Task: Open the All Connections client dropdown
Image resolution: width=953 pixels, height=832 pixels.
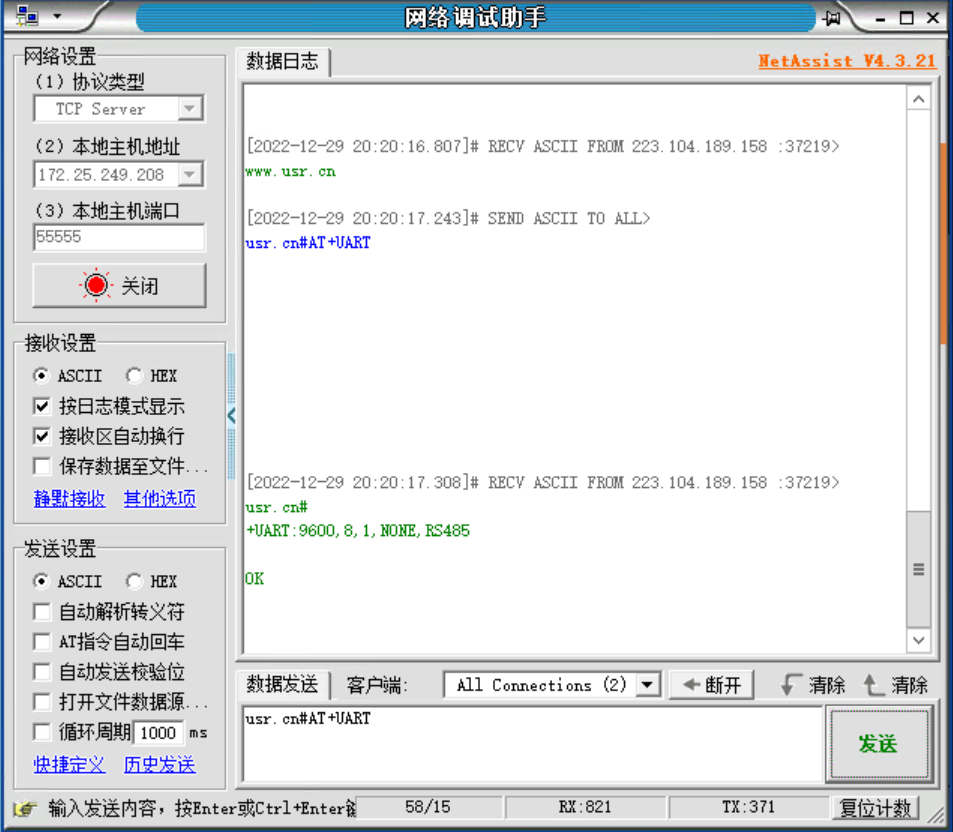Action: pos(649,685)
